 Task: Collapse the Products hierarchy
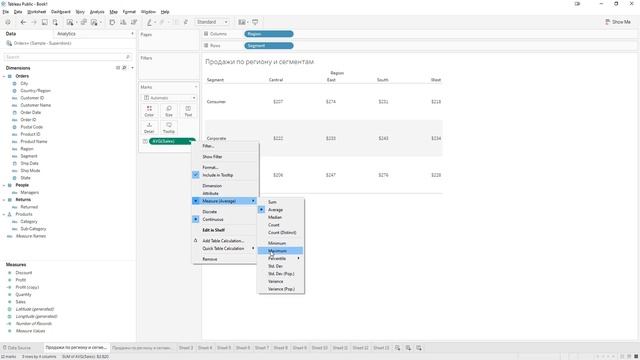(x=4, y=214)
